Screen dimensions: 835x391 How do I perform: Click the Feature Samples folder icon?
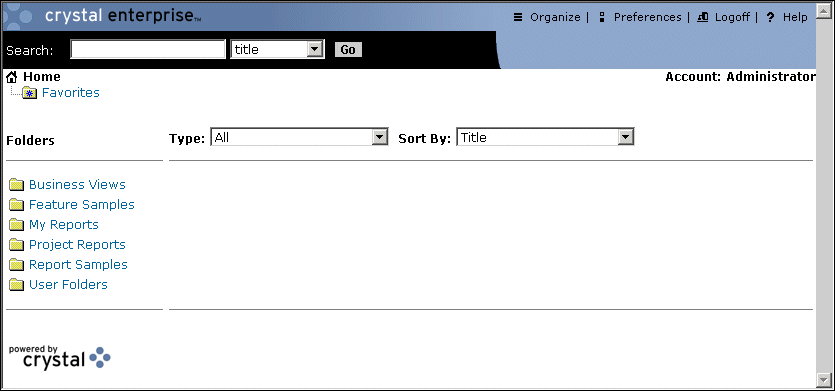pyautogui.click(x=17, y=205)
